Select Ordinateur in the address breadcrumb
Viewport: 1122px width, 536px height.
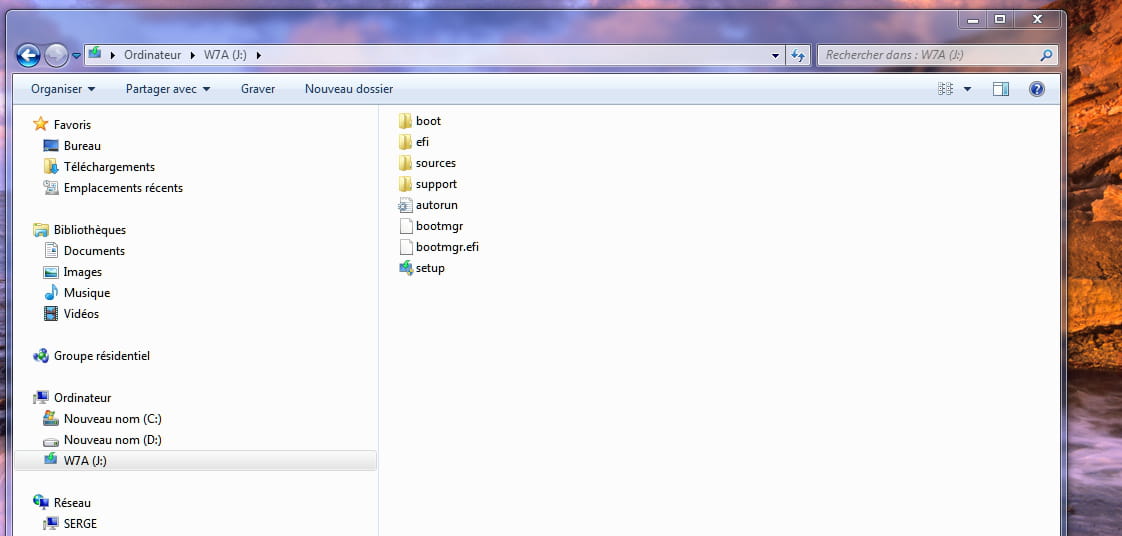152,55
